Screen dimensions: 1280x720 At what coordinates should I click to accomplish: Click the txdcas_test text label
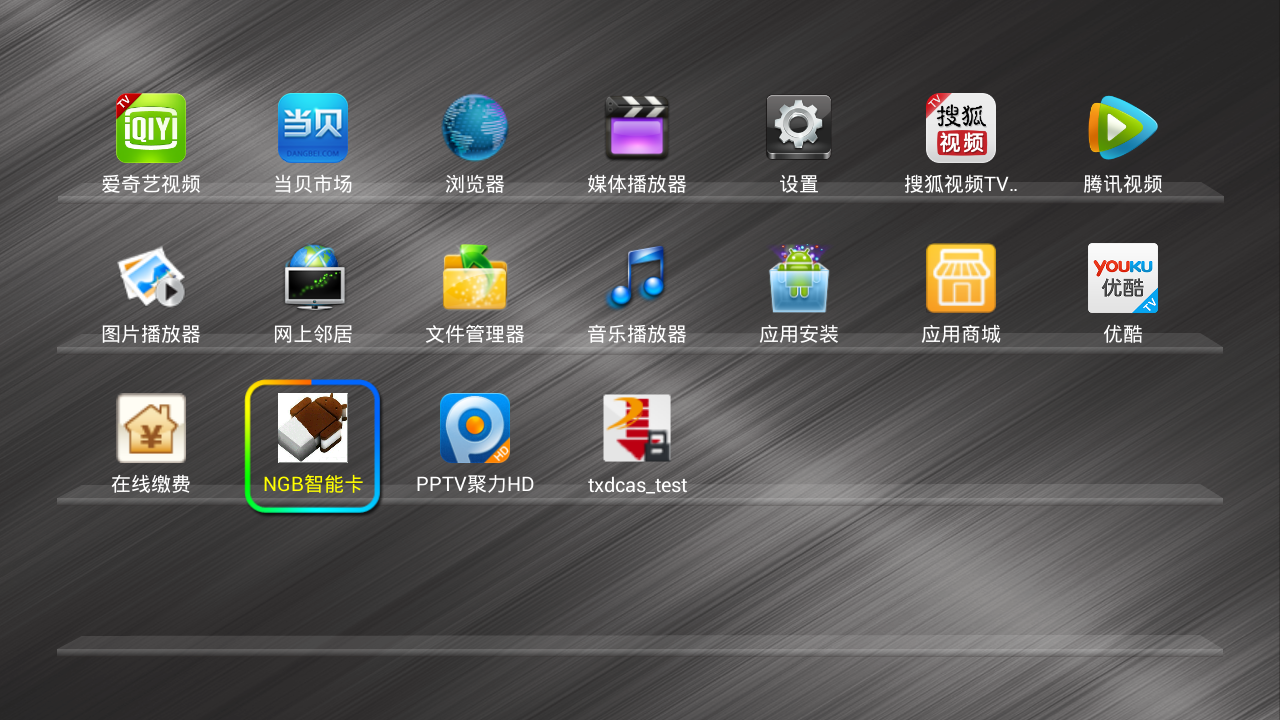click(x=637, y=485)
